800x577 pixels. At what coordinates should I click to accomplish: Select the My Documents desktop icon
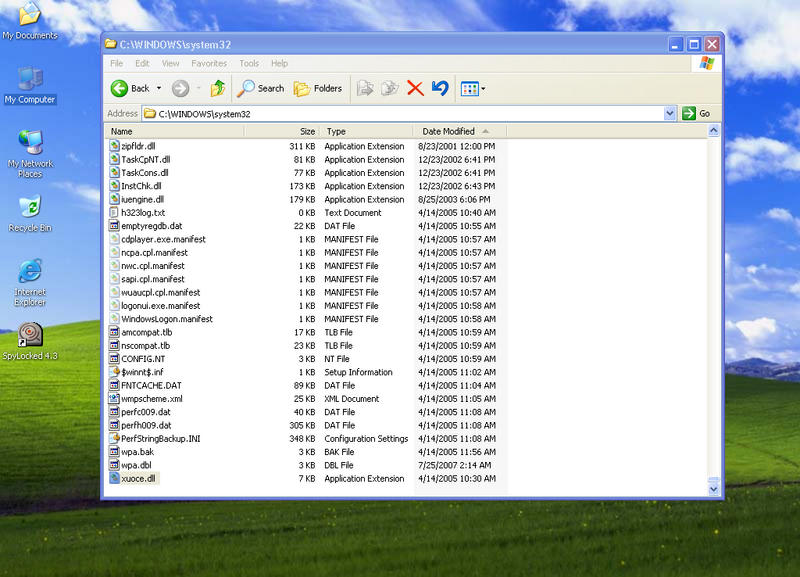(x=30, y=21)
